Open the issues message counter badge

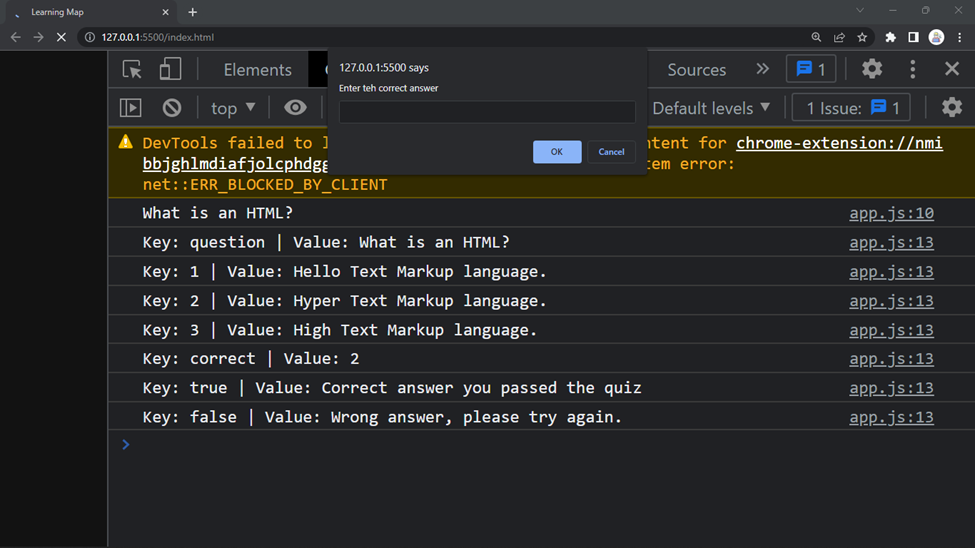[811, 69]
